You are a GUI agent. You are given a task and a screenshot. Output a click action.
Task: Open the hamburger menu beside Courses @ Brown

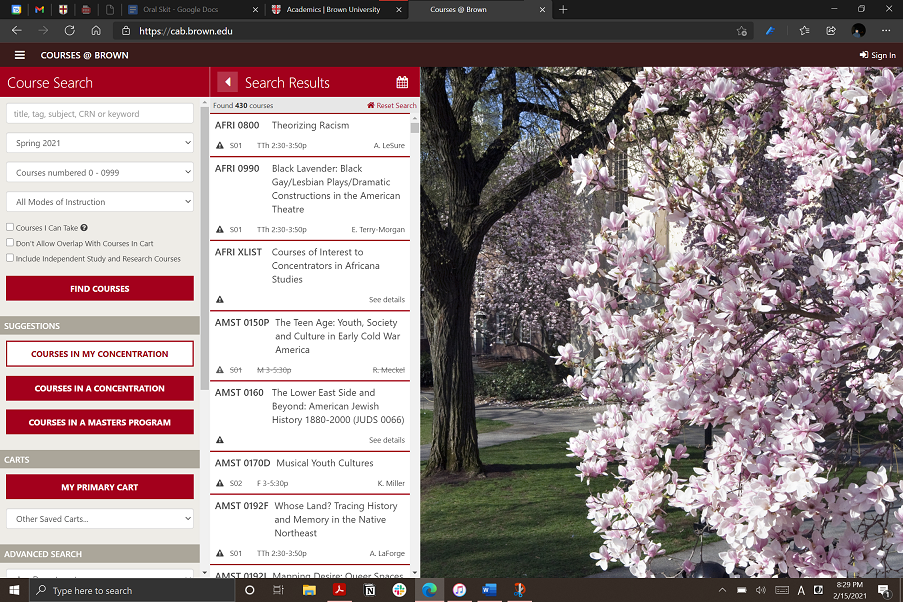pyautogui.click(x=20, y=55)
